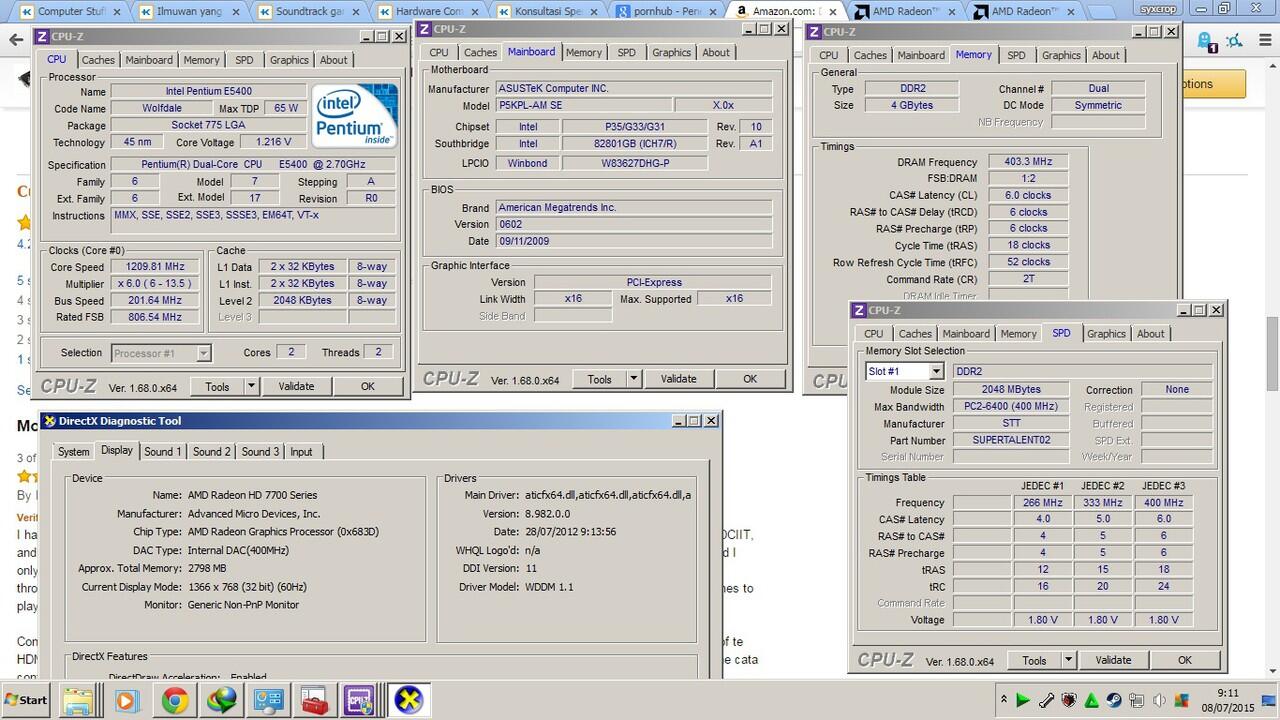Image resolution: width=1280 pixels, height=720 pixels.
Task: Open Windows Explorer from the taskbar
Action: point(79,699)
